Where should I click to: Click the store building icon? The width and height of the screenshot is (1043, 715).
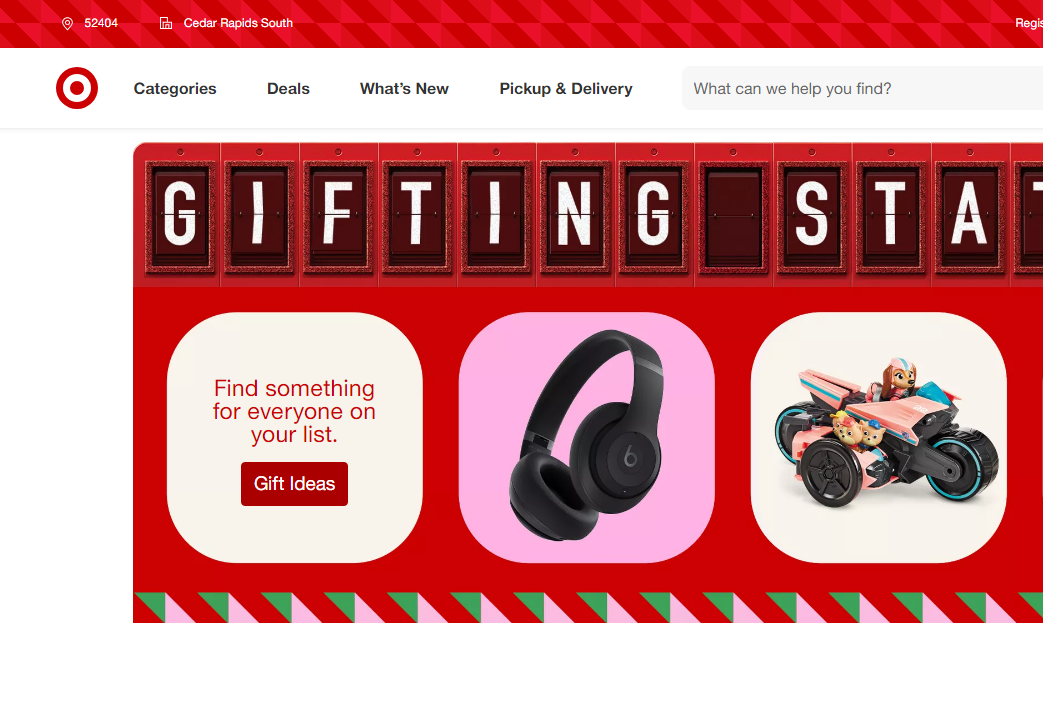coord(166,23)
